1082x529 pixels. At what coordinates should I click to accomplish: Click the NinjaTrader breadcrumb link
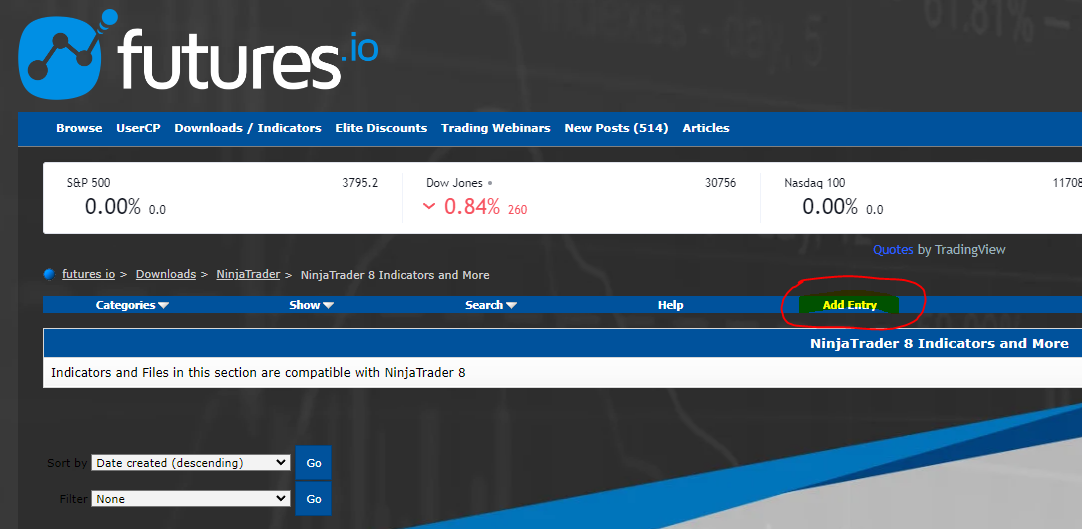248,275
